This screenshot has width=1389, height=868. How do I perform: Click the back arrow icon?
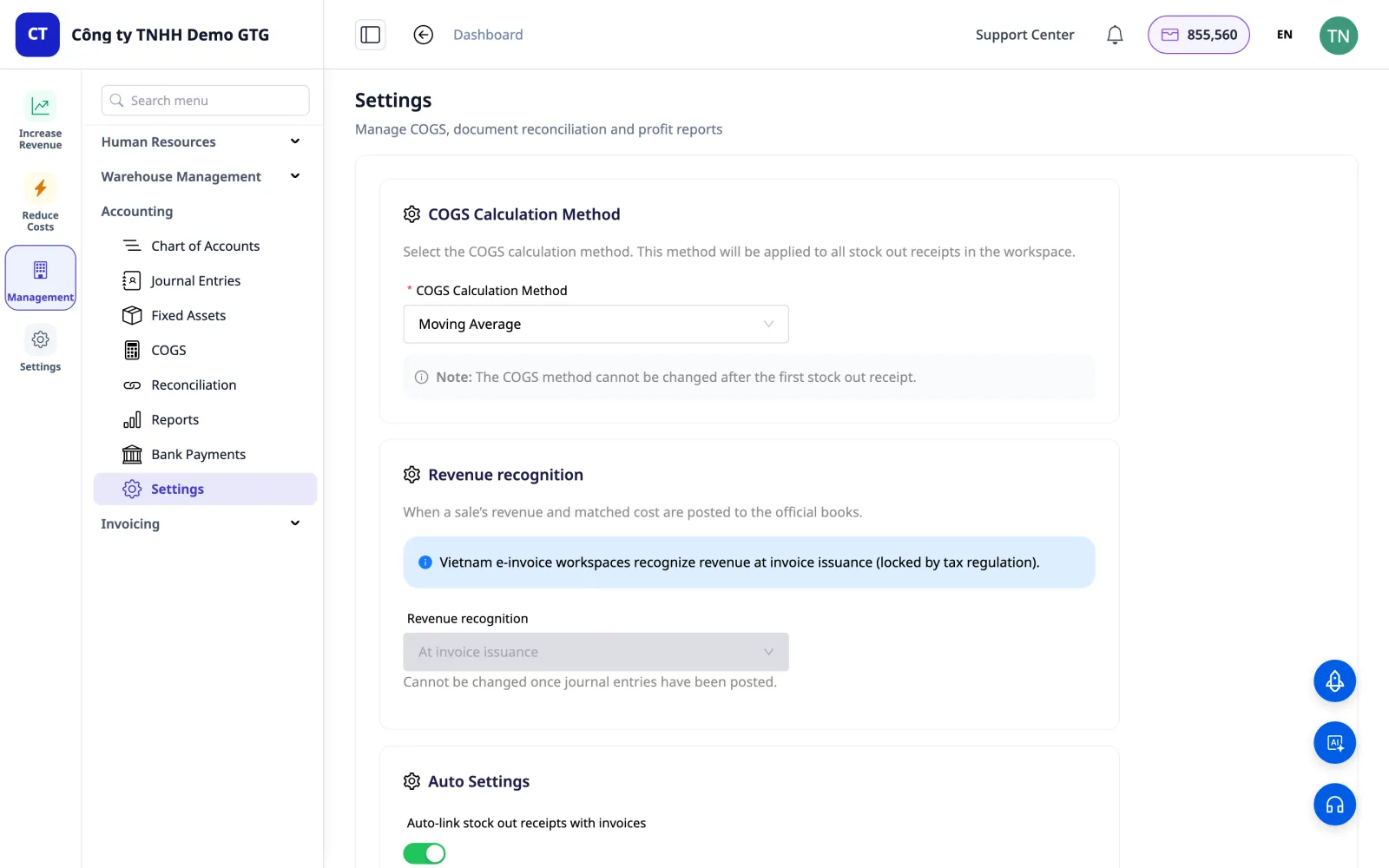click(x=424, y=35)
